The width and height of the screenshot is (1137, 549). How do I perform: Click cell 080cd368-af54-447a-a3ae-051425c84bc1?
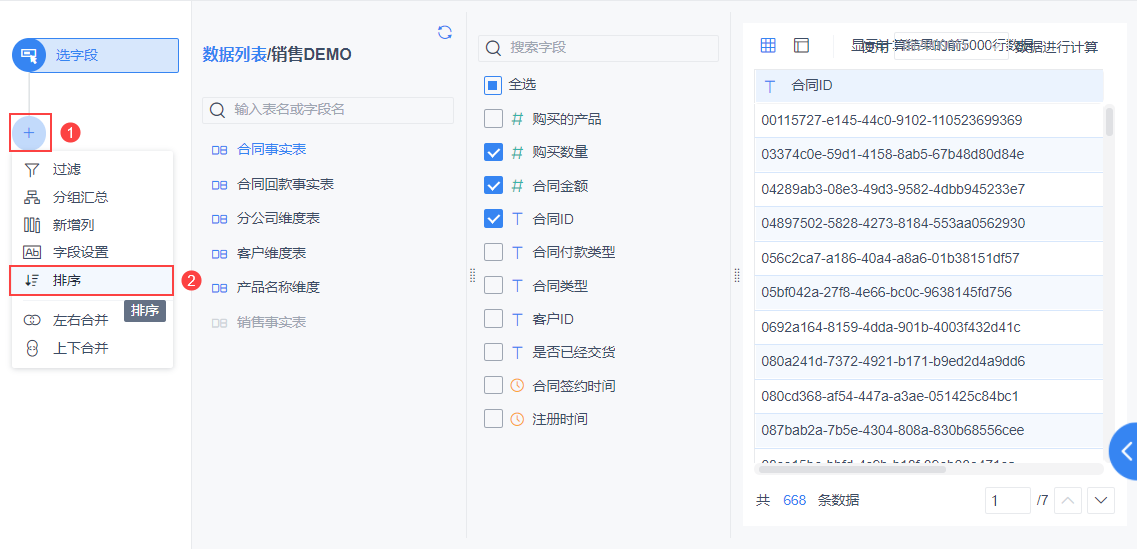click(x=929, y=396)
